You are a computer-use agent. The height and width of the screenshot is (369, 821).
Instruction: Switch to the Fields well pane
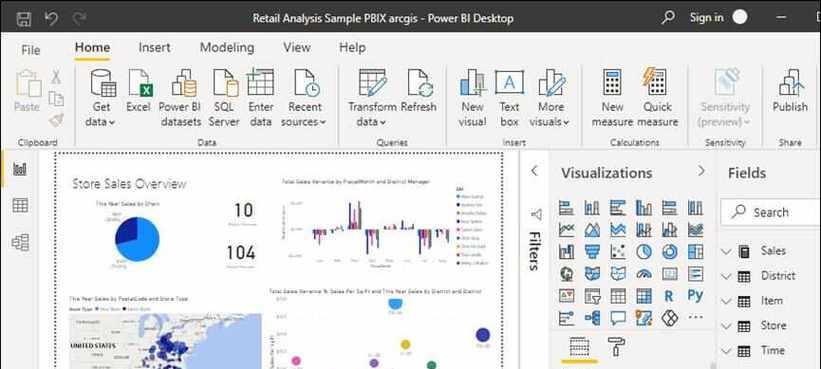click(x=579, y=347)
